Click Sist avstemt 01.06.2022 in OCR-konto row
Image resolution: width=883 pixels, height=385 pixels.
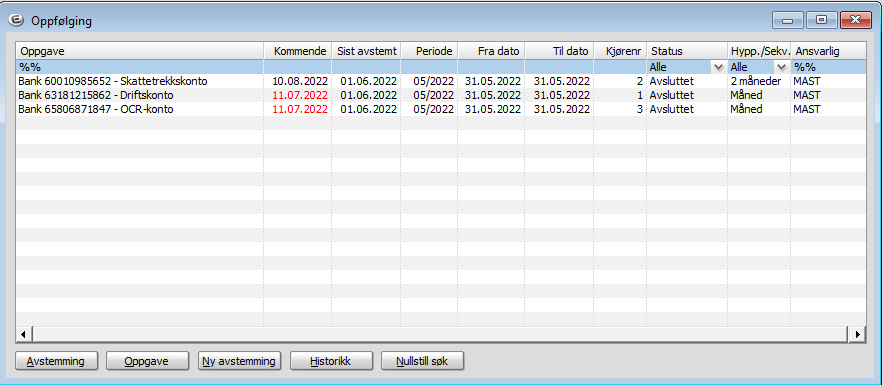tap(369, 109)
